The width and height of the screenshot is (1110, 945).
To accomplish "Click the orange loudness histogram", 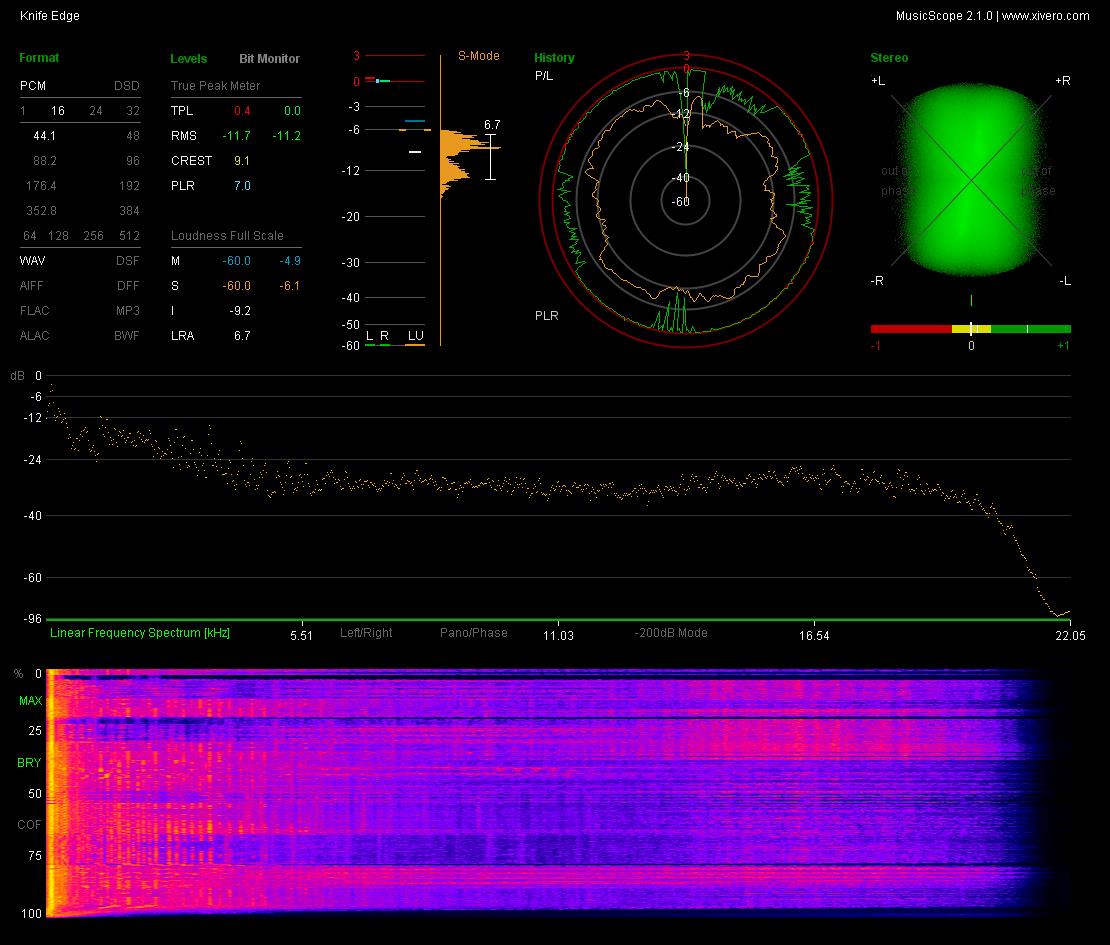I will pyautogui.click(x=467, y=163).
